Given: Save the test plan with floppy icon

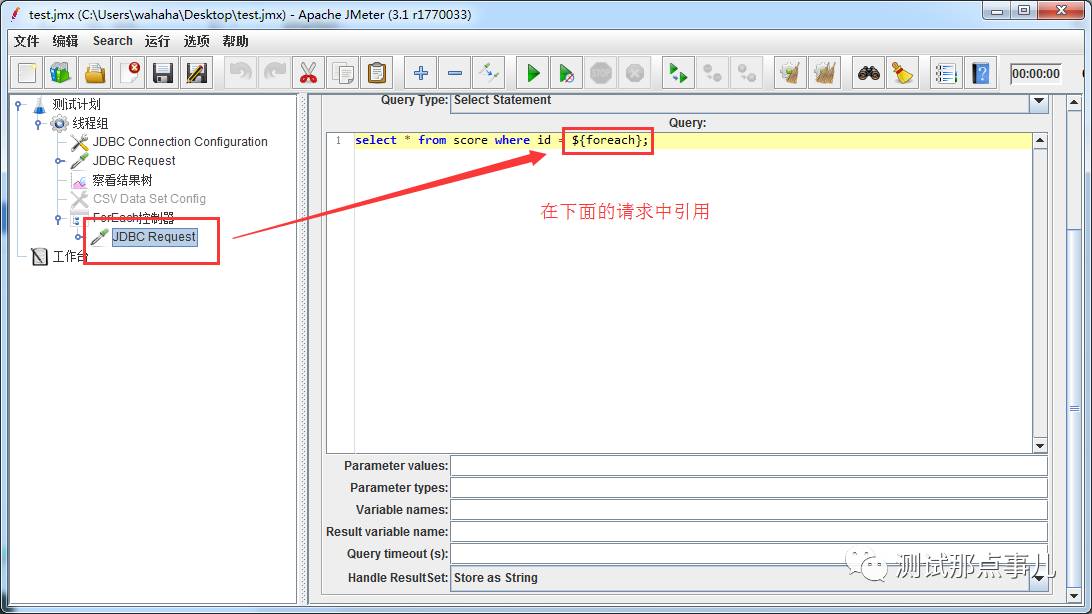Looking at the screenshot, I should coord(163,72).
